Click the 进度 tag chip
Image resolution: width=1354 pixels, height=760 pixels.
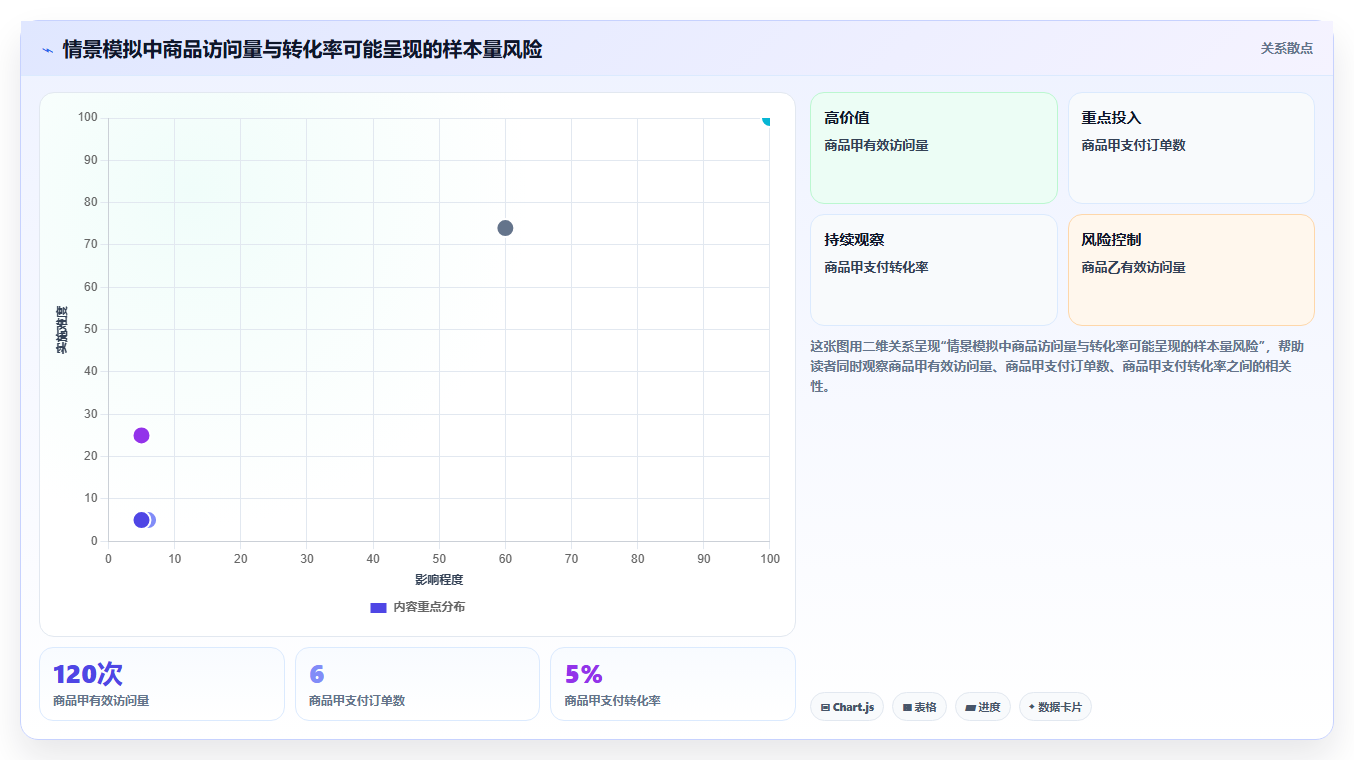tap(983, 707)
